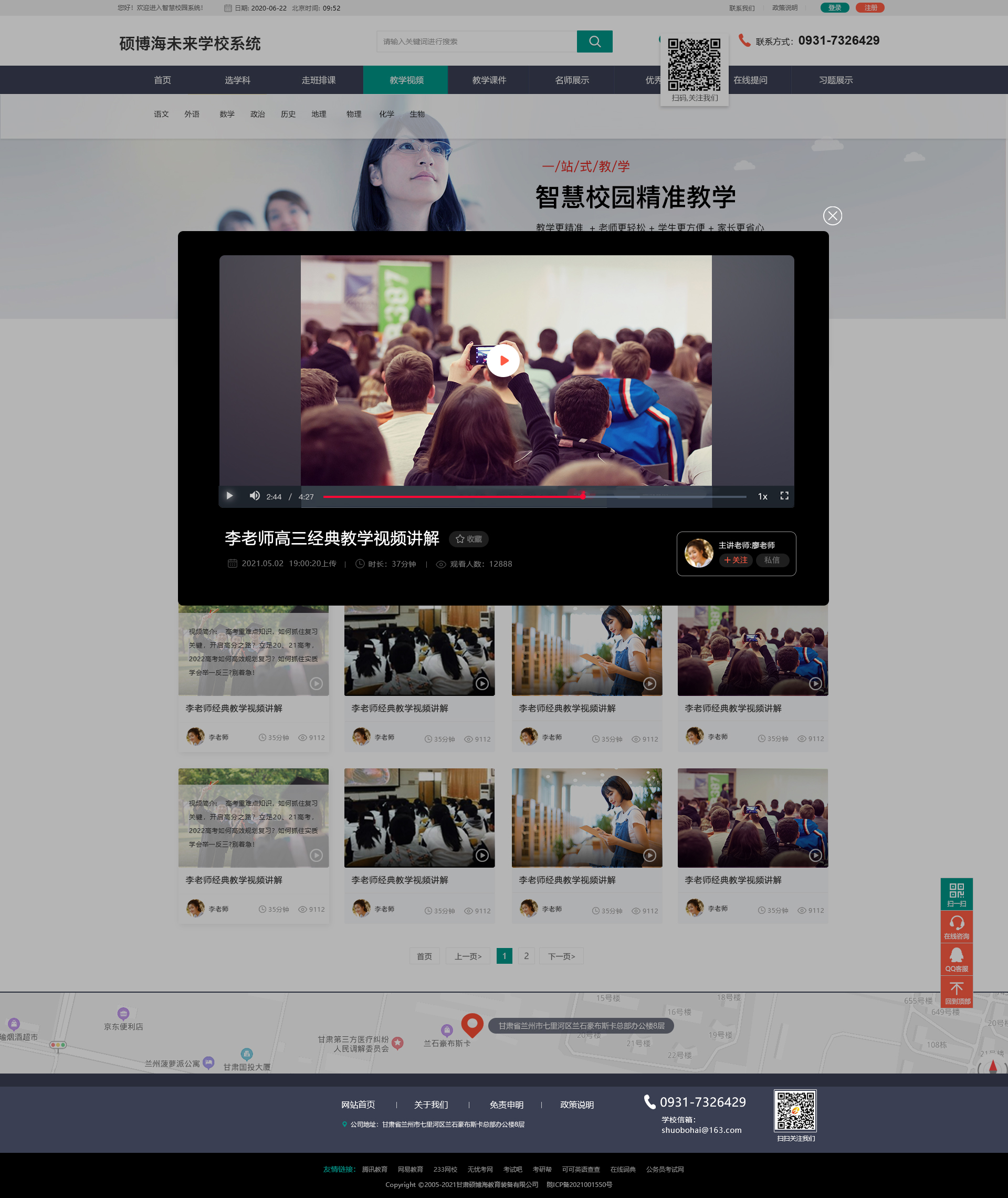This screenshot has height=1198, width=1008.
Task: Enter fullscreen mode for the video
Action: click(784, 496)
